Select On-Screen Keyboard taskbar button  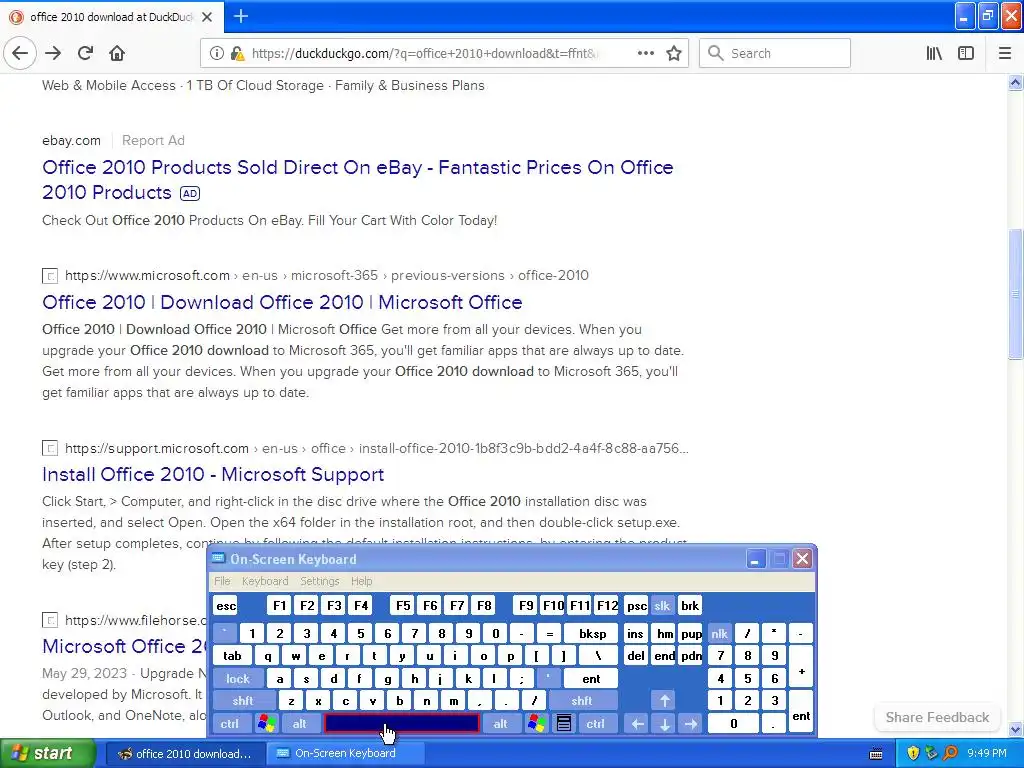point(345,754)
